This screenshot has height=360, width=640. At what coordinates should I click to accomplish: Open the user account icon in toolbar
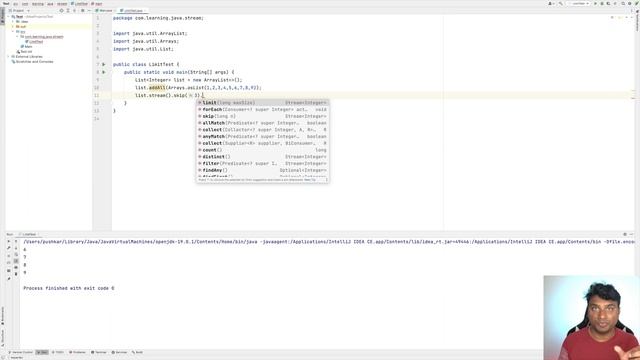(x=551, y=4)
